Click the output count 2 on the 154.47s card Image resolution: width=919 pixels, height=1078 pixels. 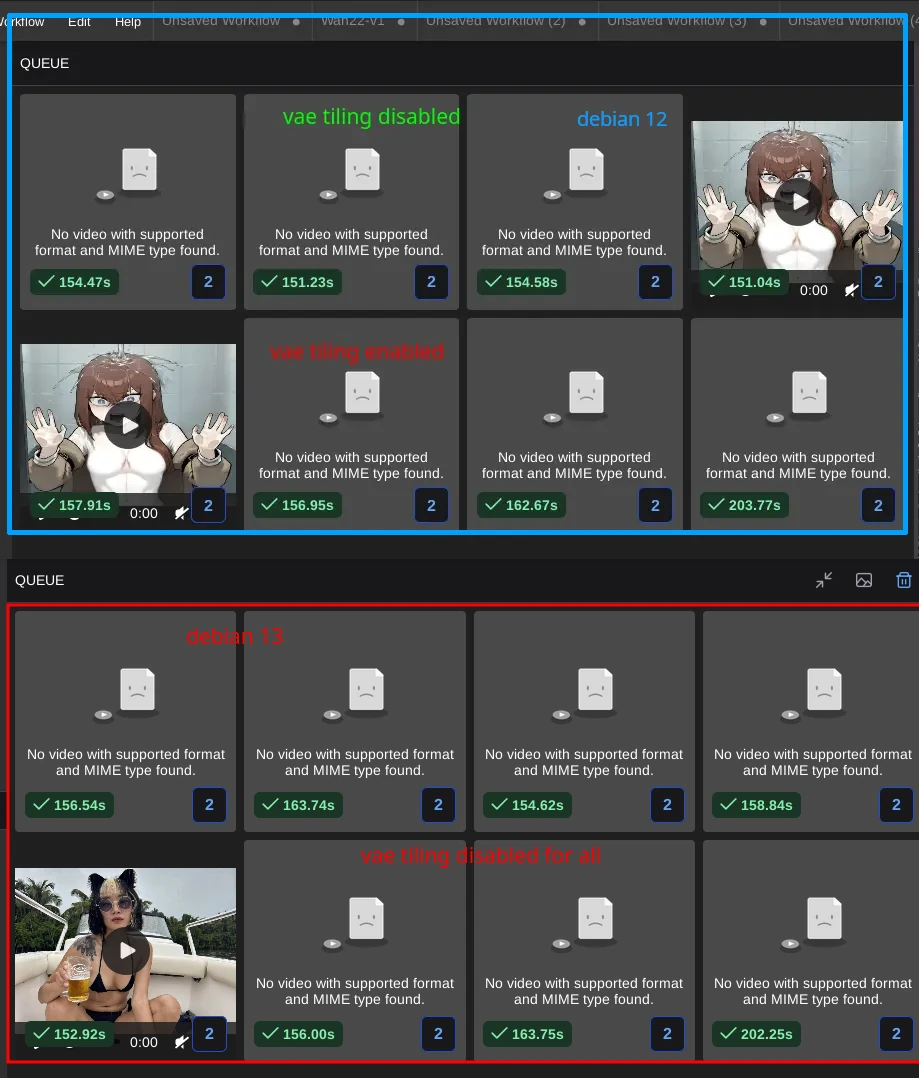click(208, 282)
